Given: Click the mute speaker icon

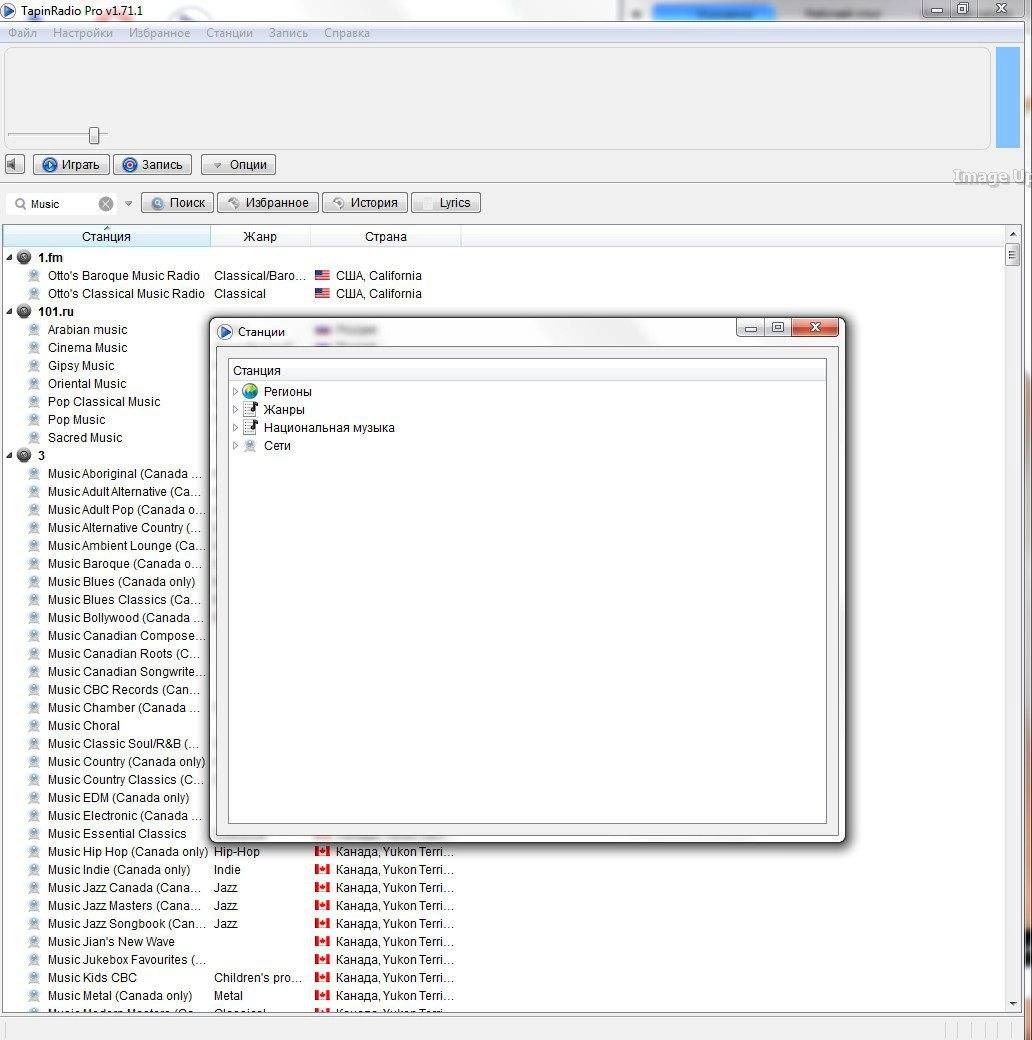Looking at the screenshot, I should tap(14, 164).
